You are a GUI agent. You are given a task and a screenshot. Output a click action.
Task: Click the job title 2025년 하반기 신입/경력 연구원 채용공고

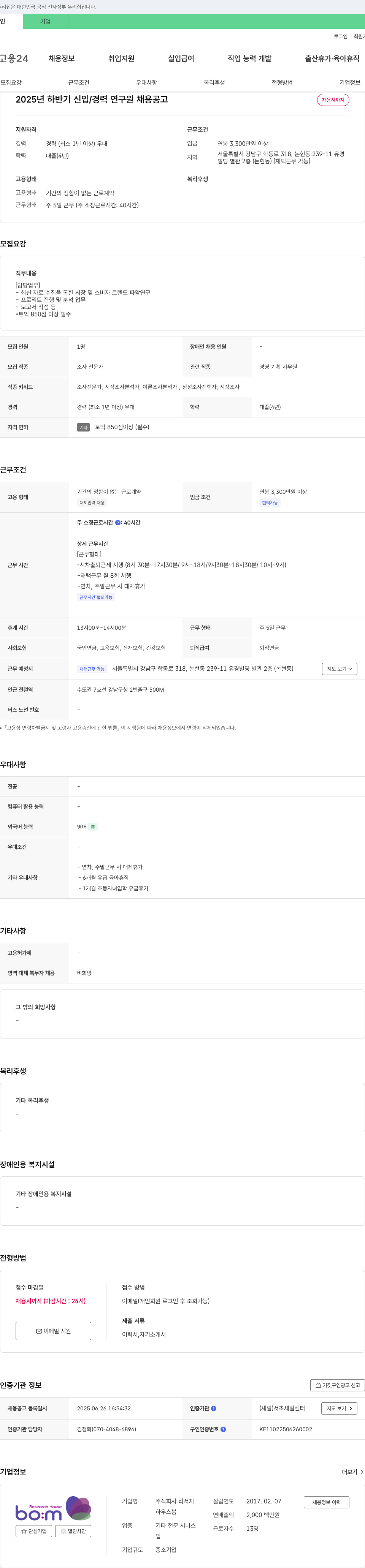tap(92, 99)
